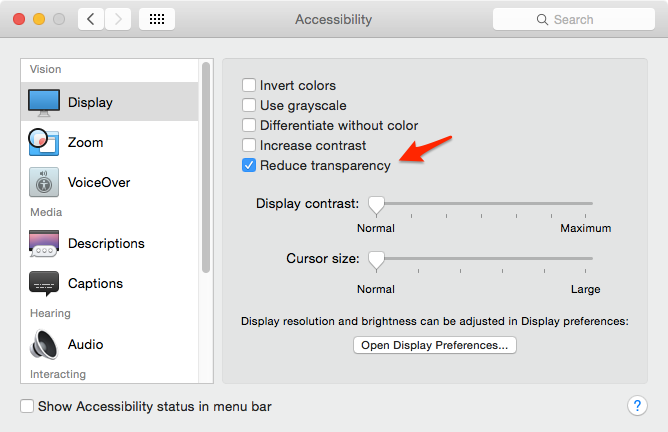Open the Descriptions icon in Media section
Image resolution: width=668 pixels, height=432 pixels.
(44, 244)
